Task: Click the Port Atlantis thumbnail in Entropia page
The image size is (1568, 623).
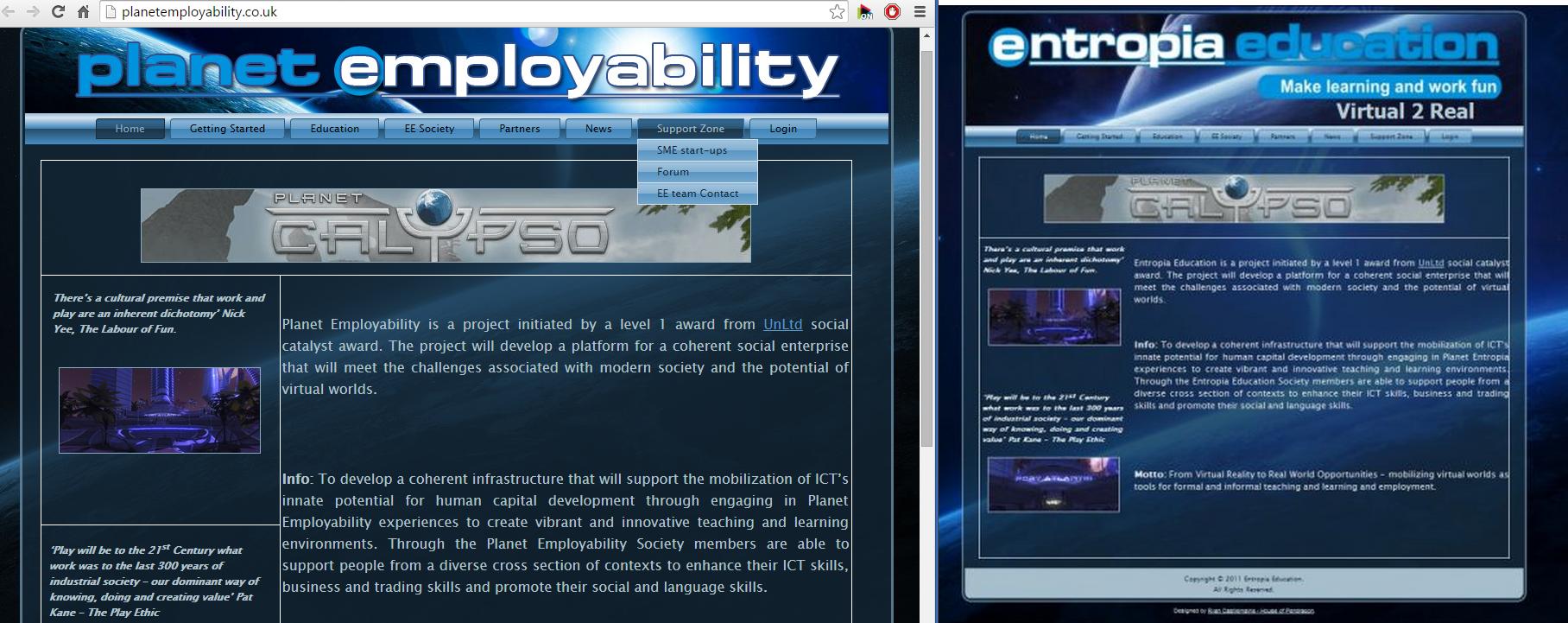Action: pos(1053,484)
